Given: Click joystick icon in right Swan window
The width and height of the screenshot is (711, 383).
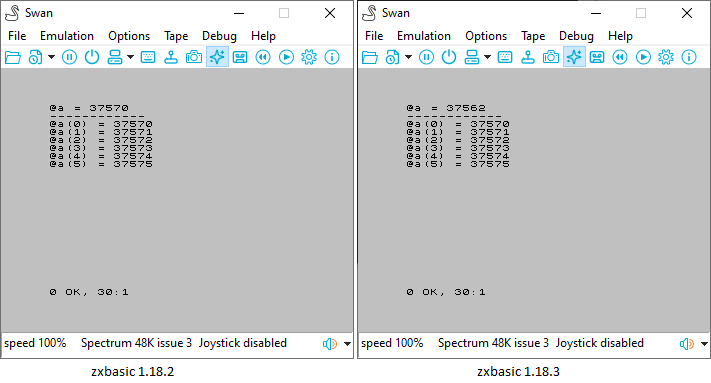Looking at the screenshot, I should pos(528,57).
